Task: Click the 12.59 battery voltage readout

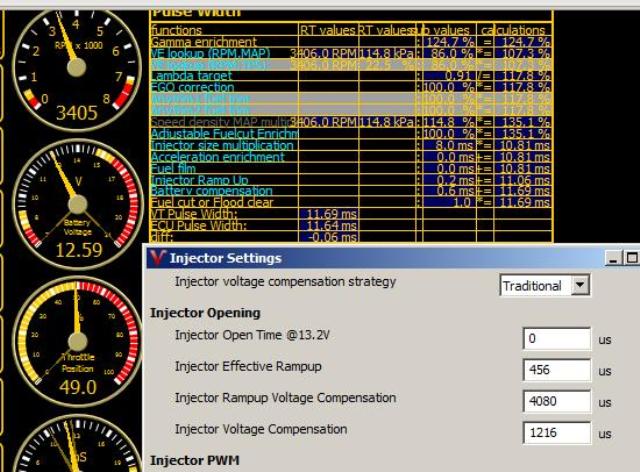Action: [78, 250]
